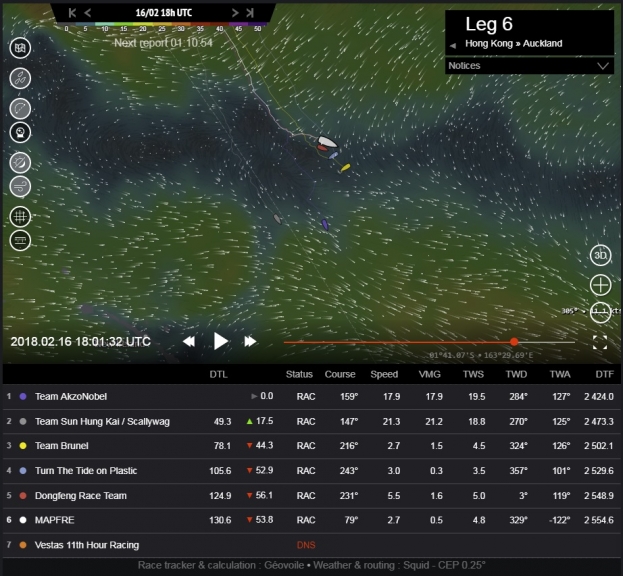Click the purple AkzoNobel color dot

click(x=23, y=396)
